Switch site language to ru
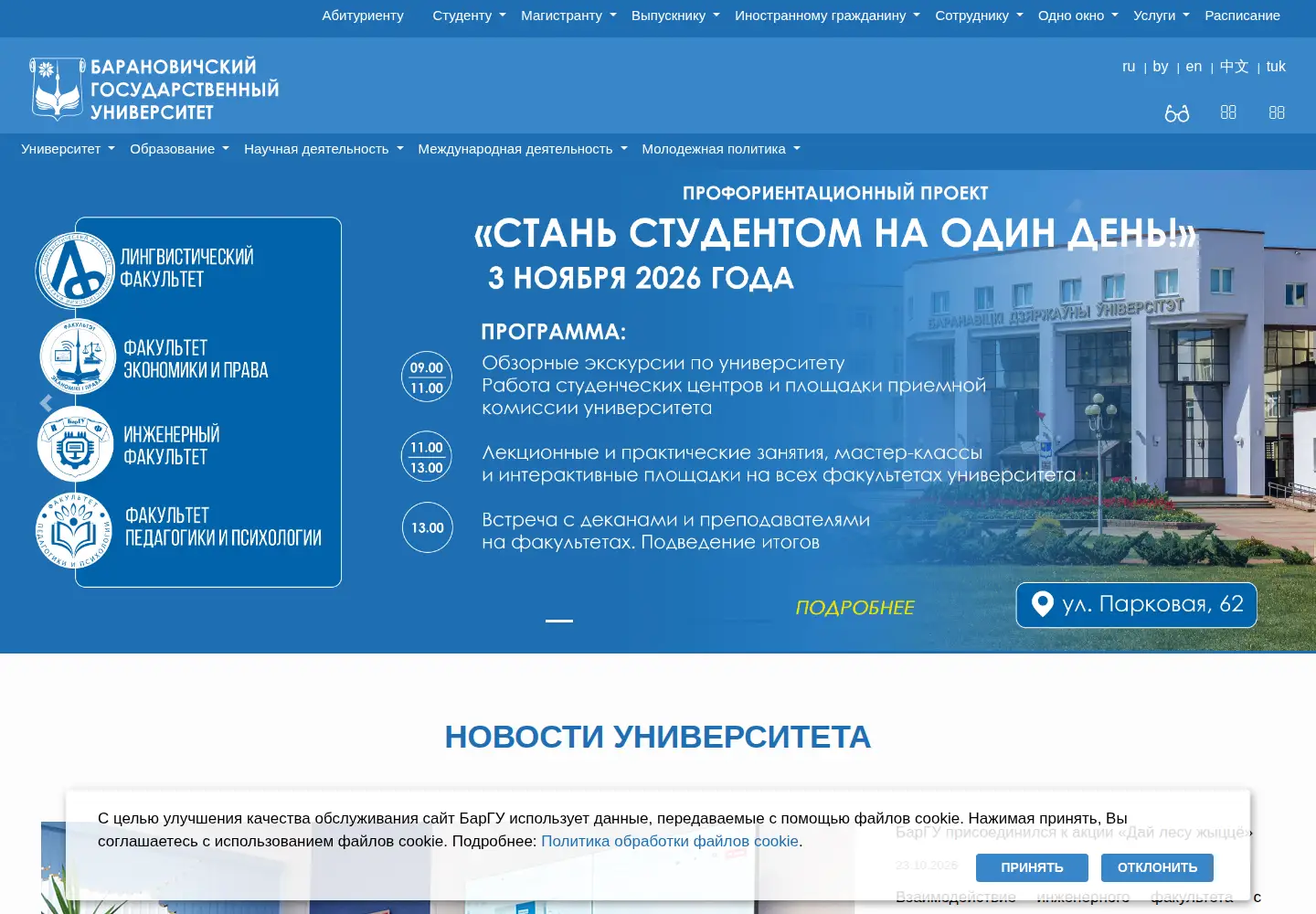This screenshot has width=1316, height=914. (1129, 67)
